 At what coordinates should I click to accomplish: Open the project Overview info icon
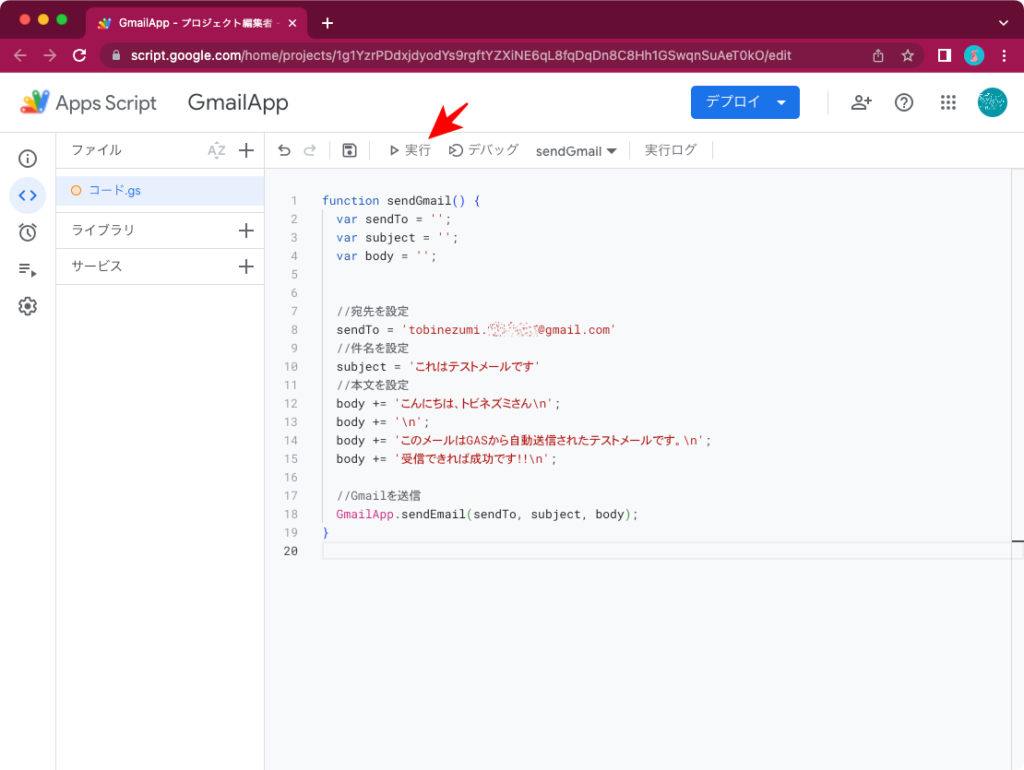pyautogui.click(x=27, y=159)
